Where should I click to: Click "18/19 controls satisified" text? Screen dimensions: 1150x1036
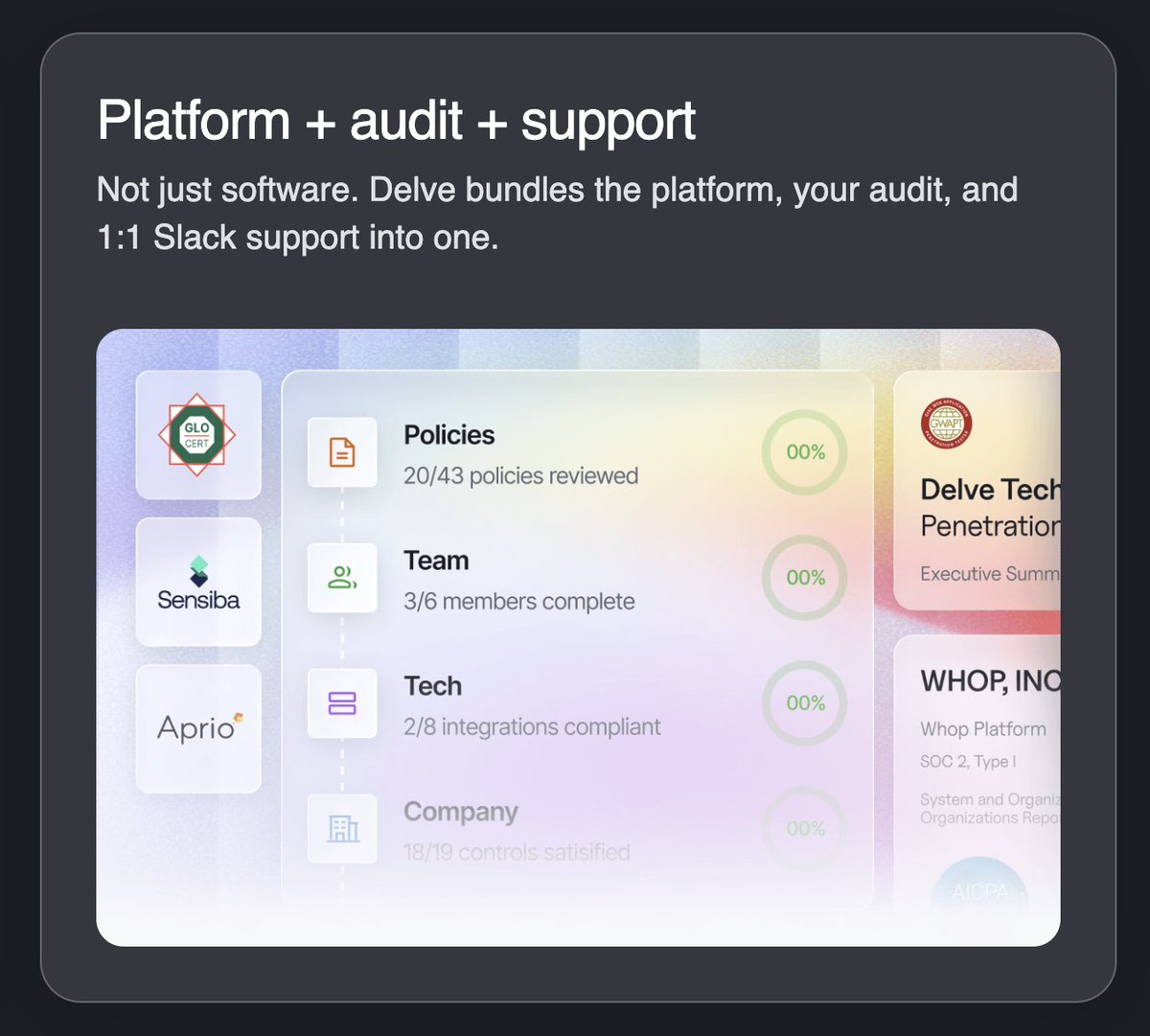click(x=517, y=852)
